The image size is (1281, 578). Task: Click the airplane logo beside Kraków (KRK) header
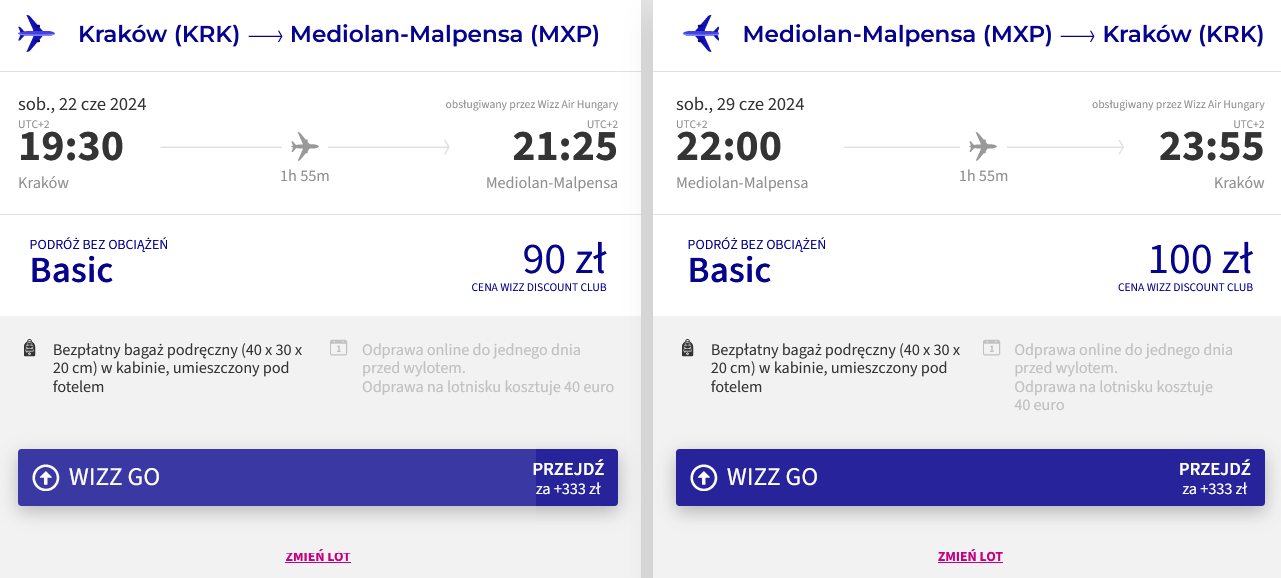pos(36,34)
